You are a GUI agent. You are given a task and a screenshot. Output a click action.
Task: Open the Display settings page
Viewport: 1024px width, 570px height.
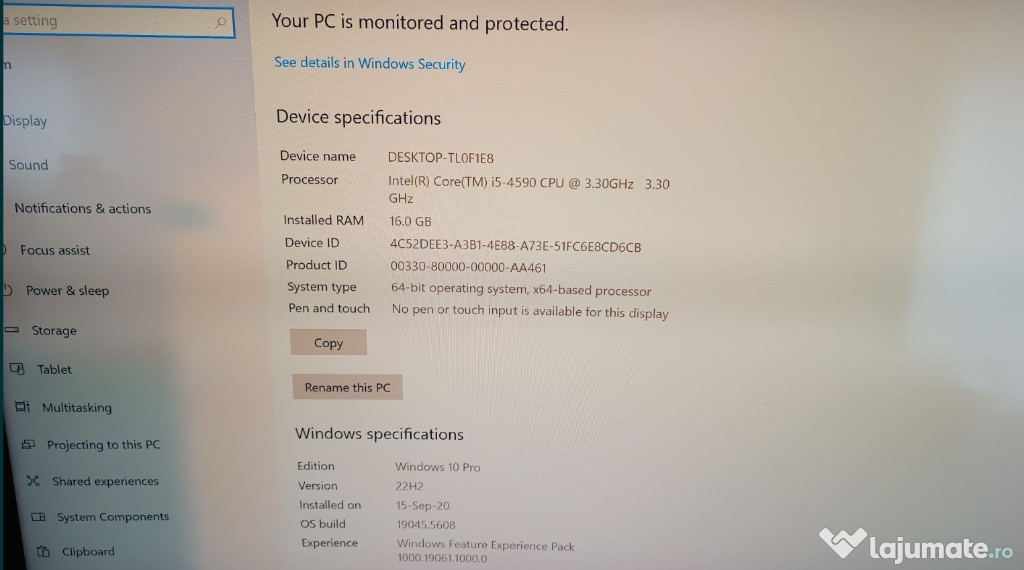tap(25, 121)
